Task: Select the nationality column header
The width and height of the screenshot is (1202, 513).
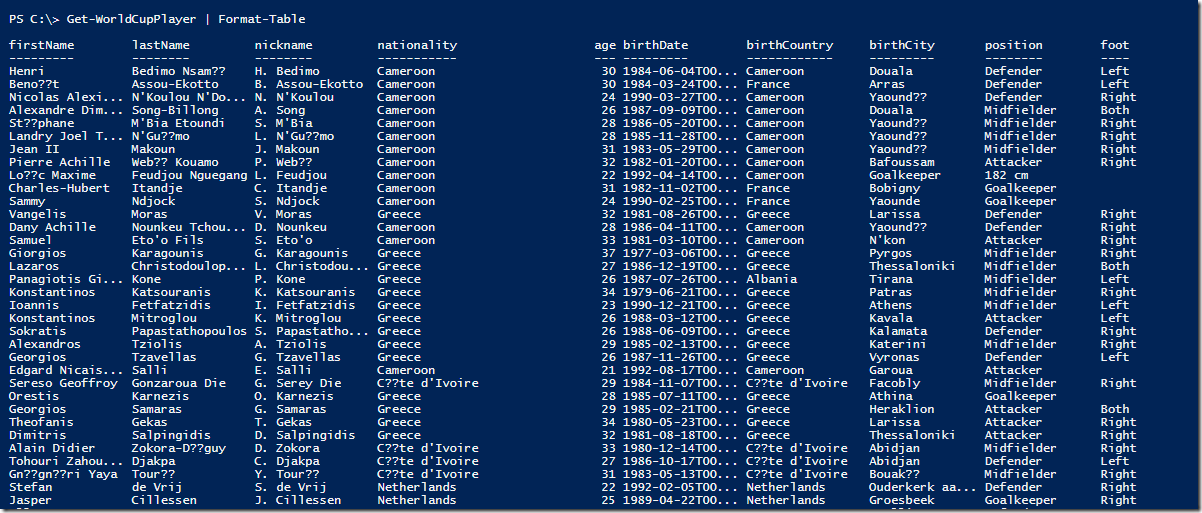Action: coord(417,45)
